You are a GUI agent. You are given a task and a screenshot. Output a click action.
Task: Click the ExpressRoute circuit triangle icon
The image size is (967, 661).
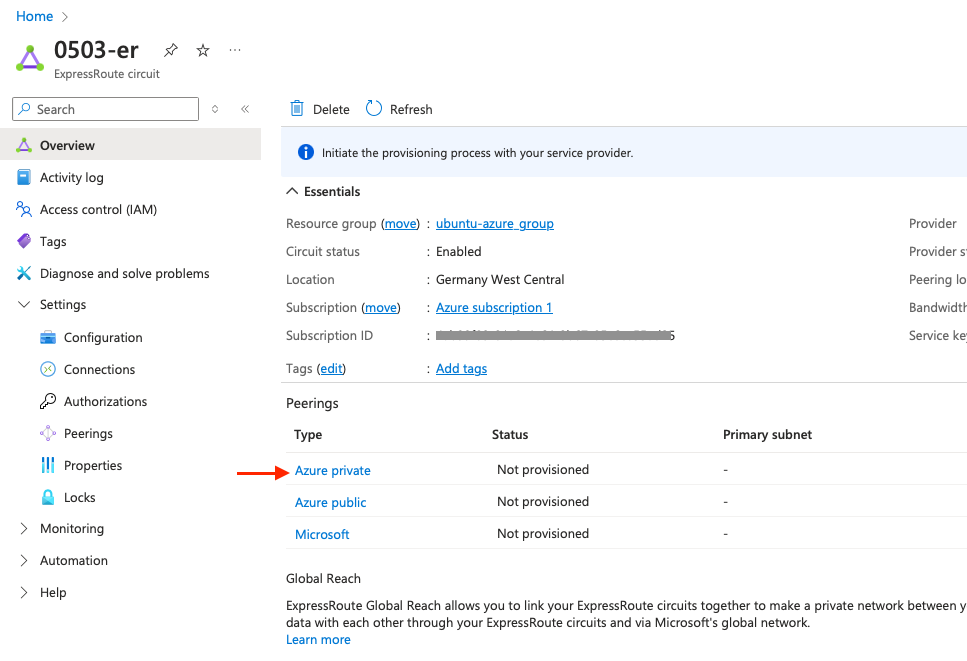[30, 59]
